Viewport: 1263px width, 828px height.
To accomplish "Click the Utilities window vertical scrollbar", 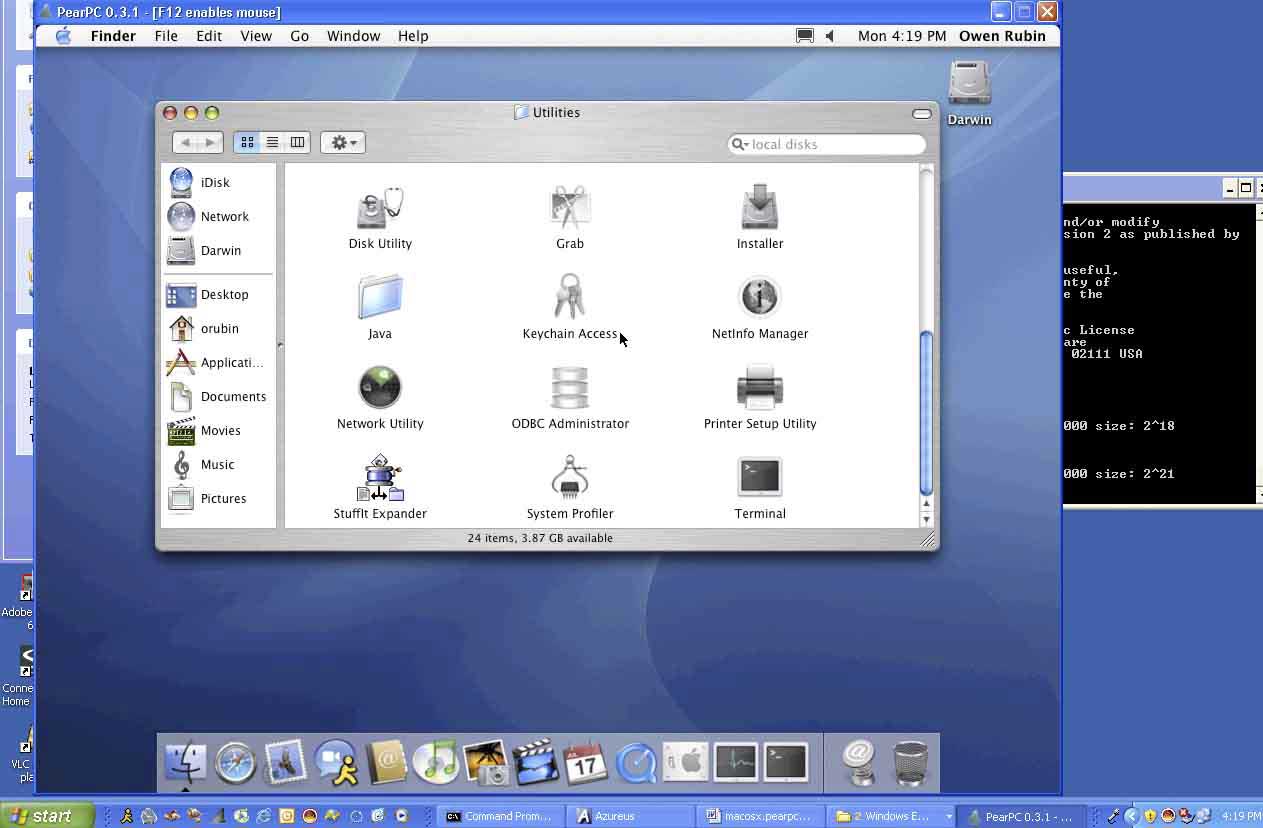I will 926,412.
